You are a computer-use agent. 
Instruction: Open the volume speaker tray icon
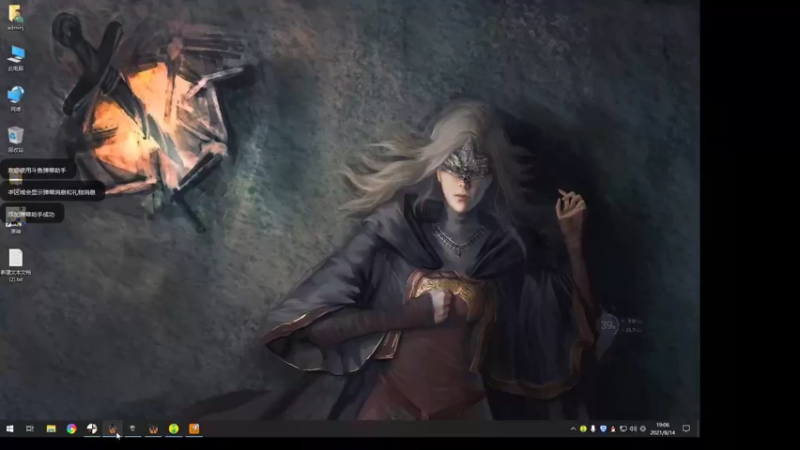(633, 429)
